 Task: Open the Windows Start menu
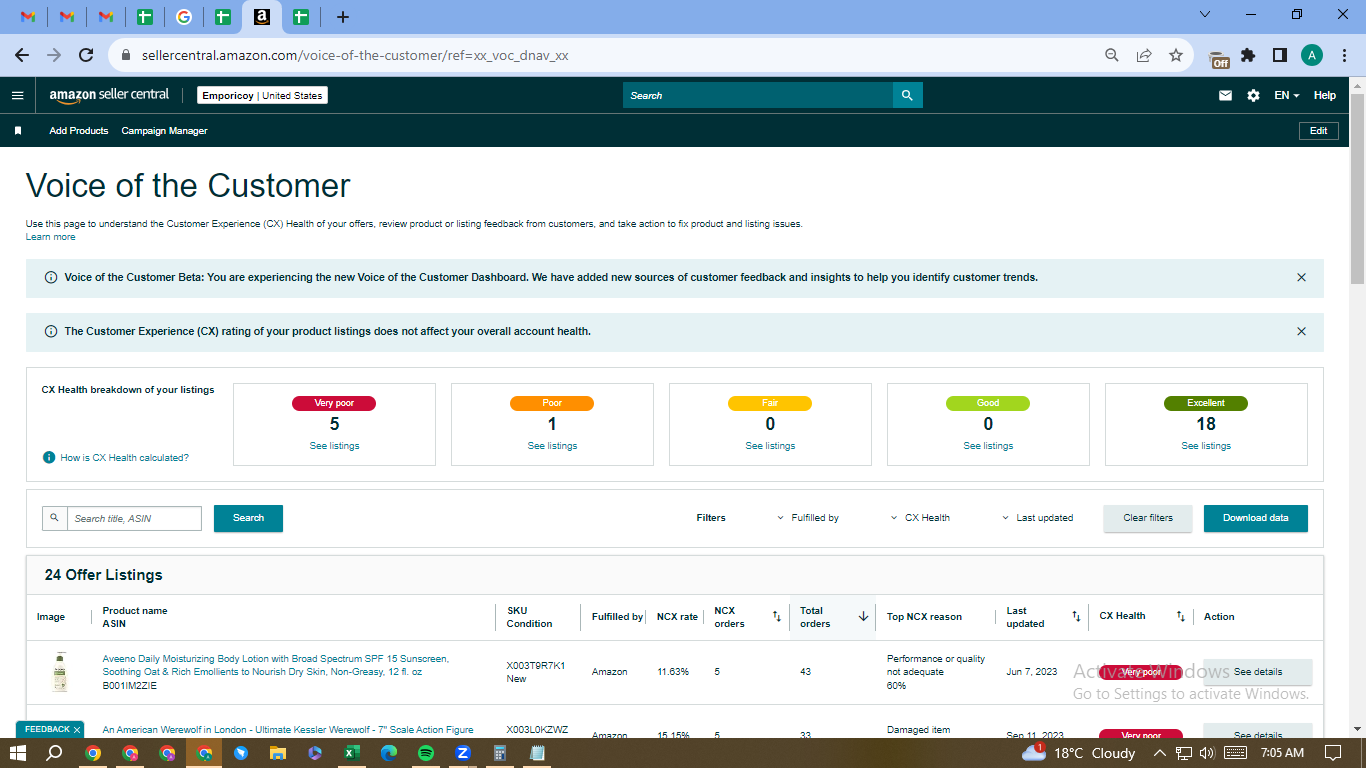(x=18, y=753)
